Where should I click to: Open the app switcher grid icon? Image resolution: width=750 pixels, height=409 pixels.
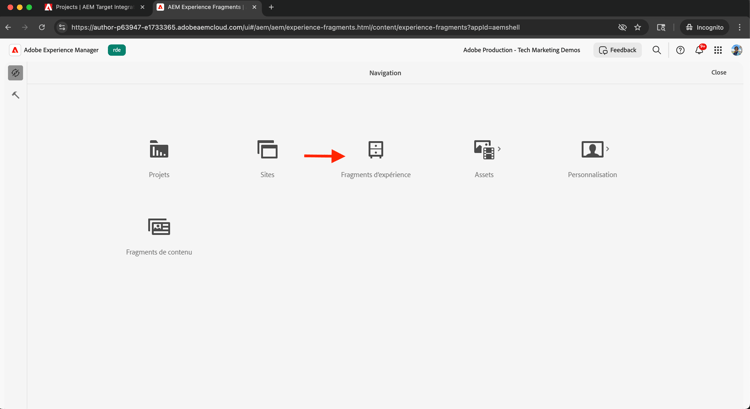tap(718, 50)
